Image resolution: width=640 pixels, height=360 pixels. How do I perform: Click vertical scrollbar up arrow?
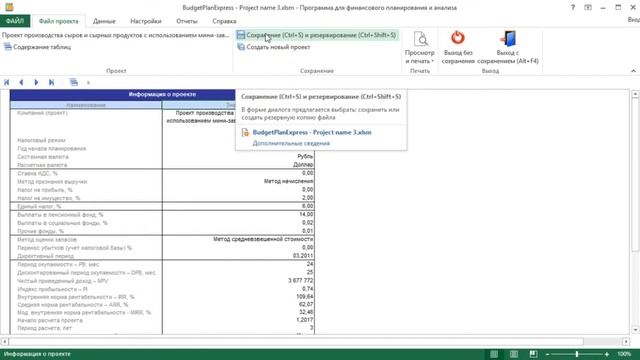coord(635,94)
